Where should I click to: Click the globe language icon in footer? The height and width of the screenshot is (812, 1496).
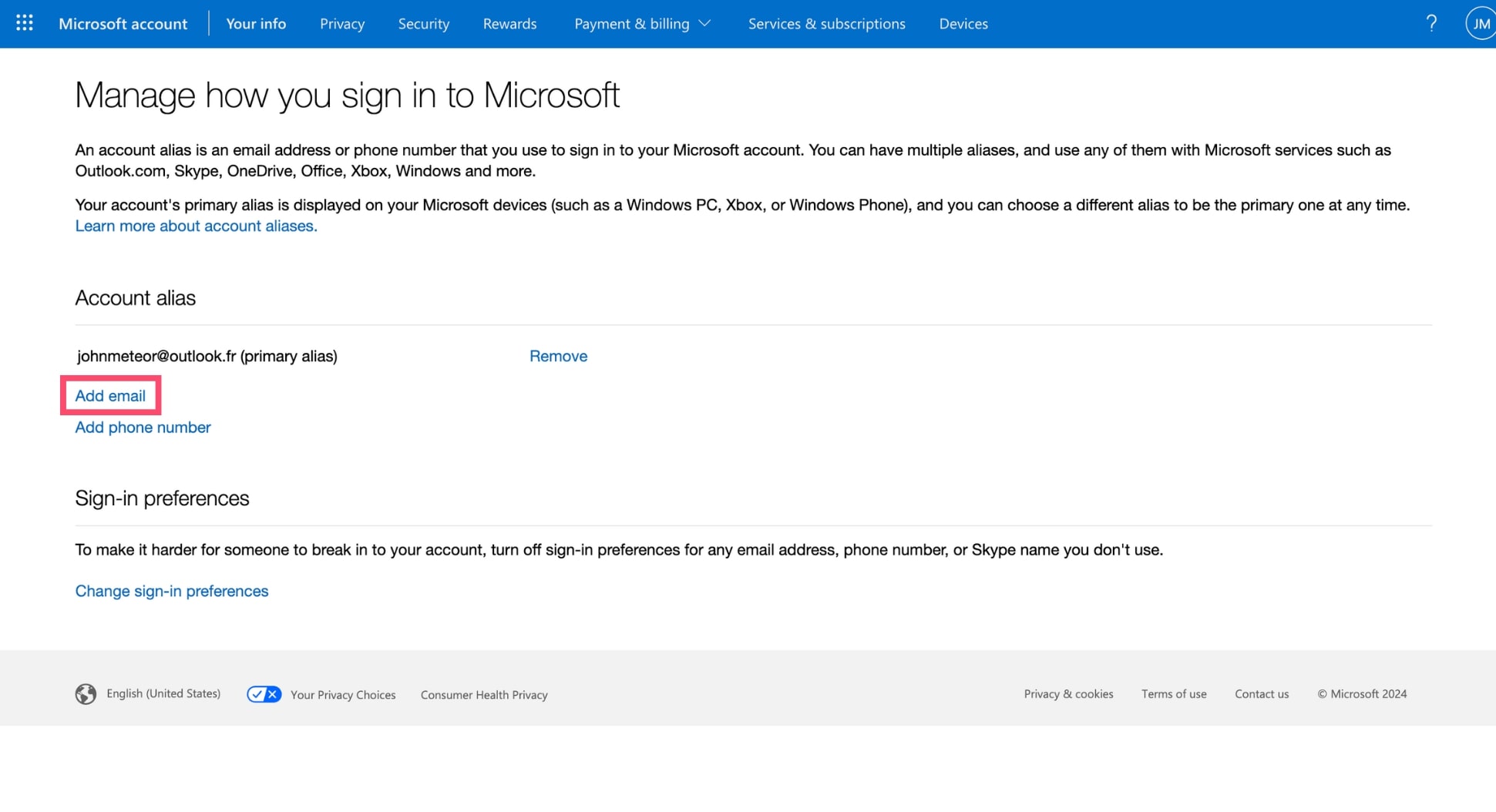pyautogui.click(x=86, y=694)
